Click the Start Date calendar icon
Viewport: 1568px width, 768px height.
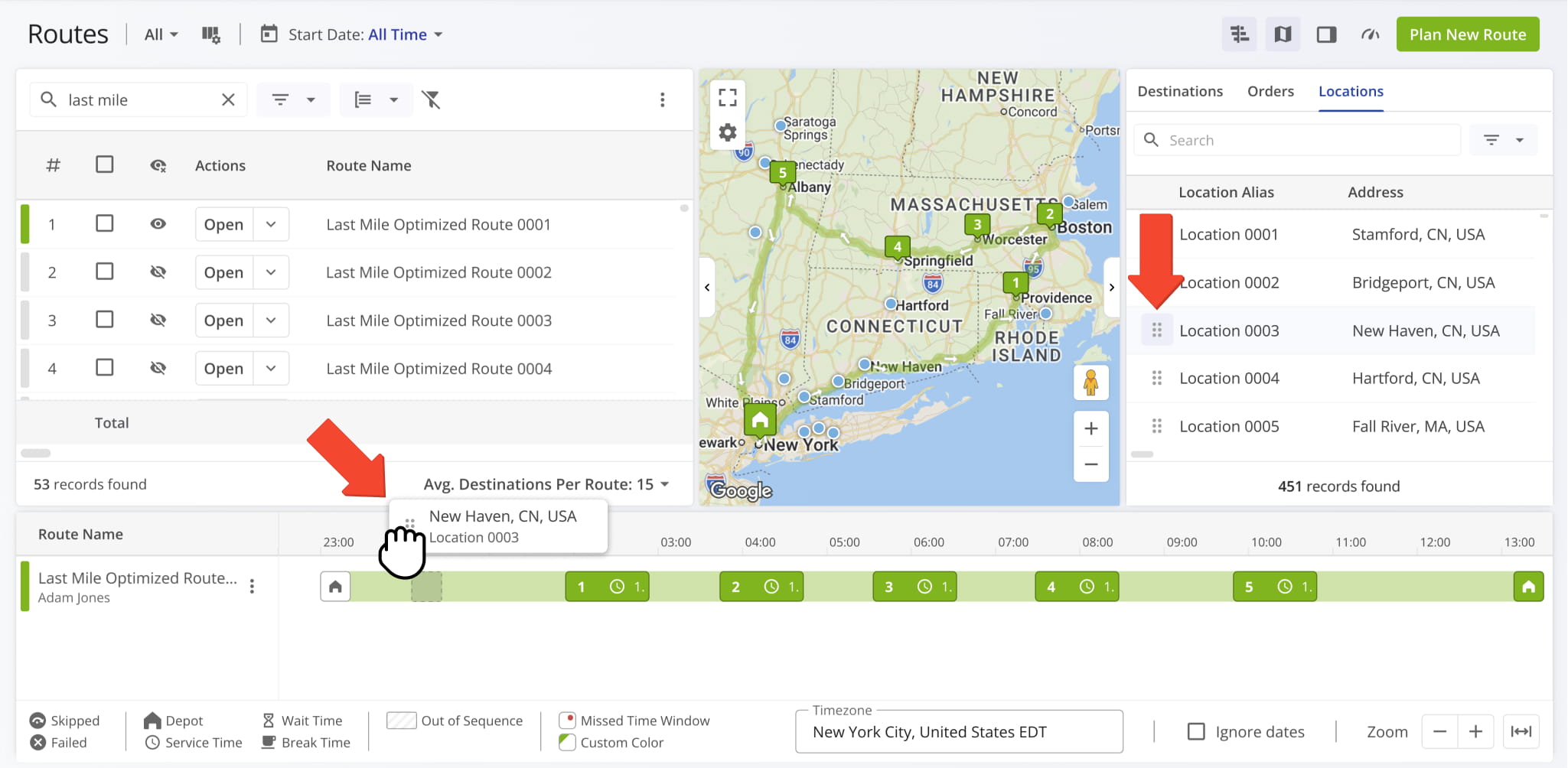point(269,34)
